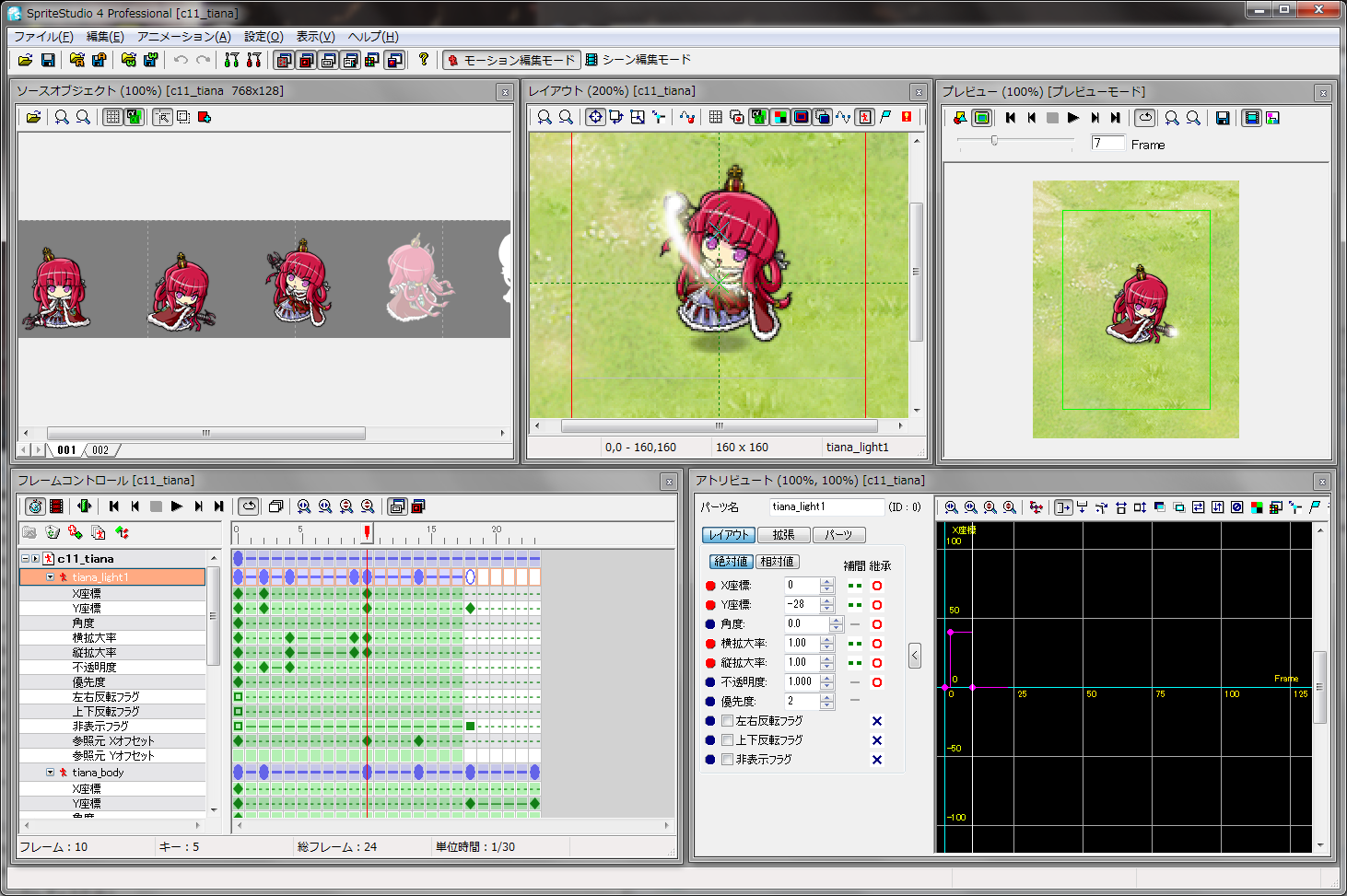
Task: Click the film reel icon in Frame Control toolbar
Action: 57,506
